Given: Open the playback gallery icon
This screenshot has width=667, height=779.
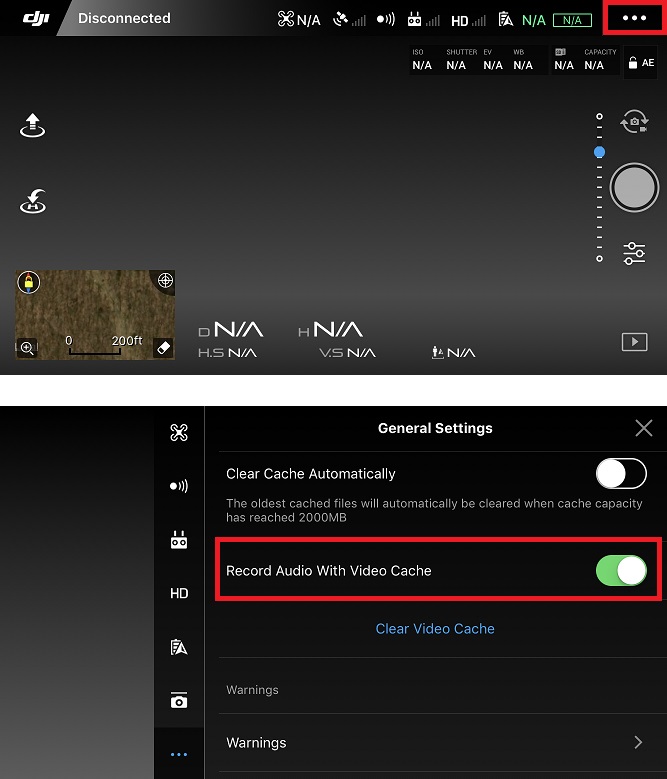Looking at the screenshot, I should [634, 342].
